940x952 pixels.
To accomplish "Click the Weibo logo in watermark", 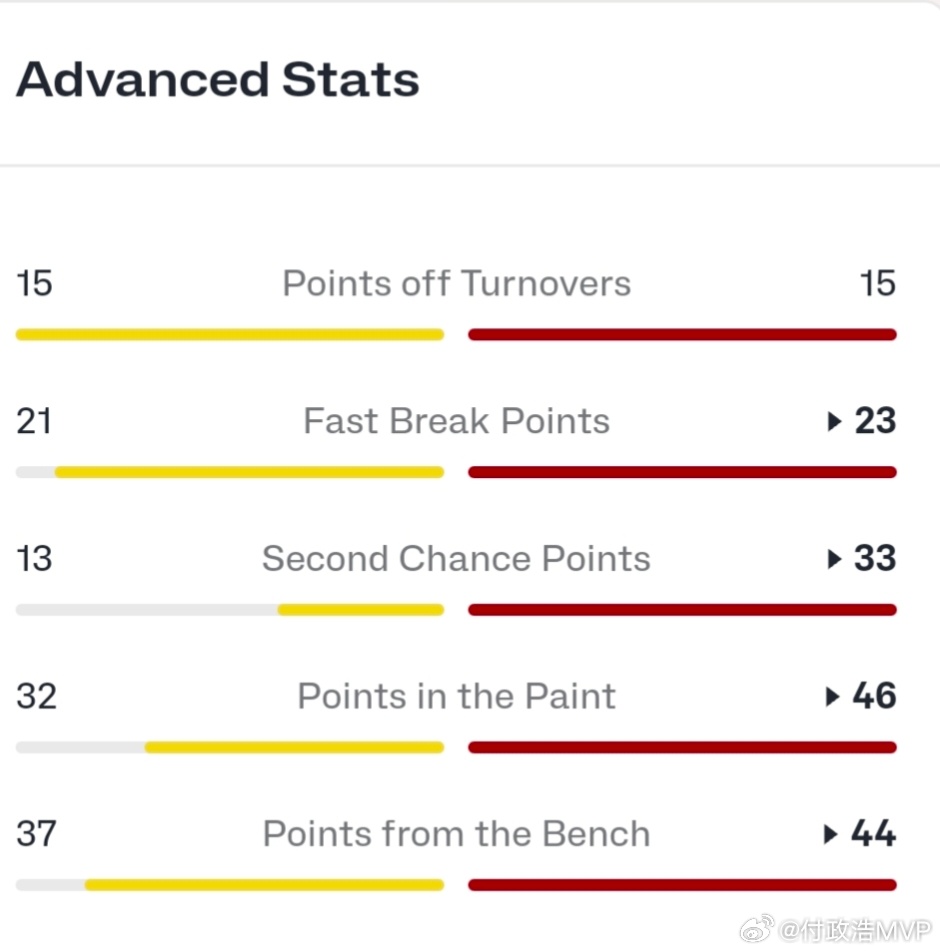I will (x=756, y=930).
